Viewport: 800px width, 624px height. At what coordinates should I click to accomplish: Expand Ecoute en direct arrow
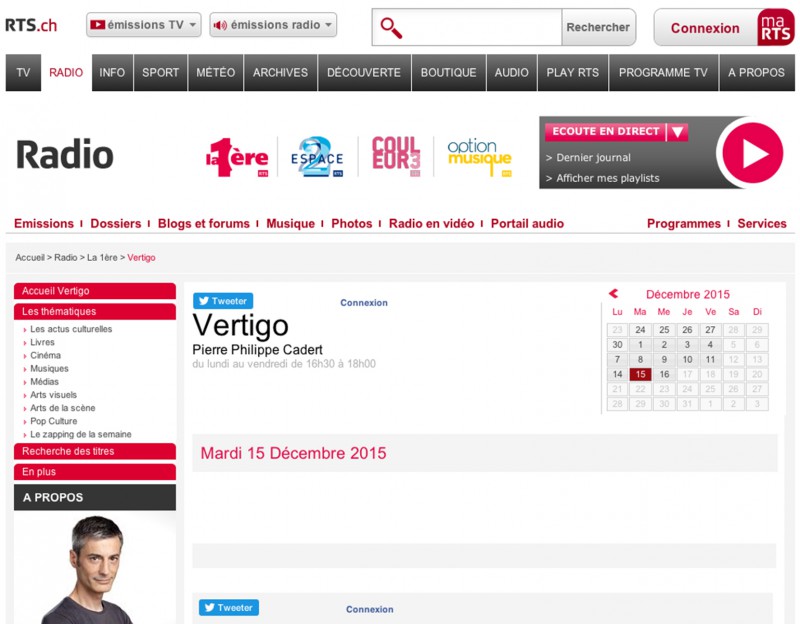point(677,132)
